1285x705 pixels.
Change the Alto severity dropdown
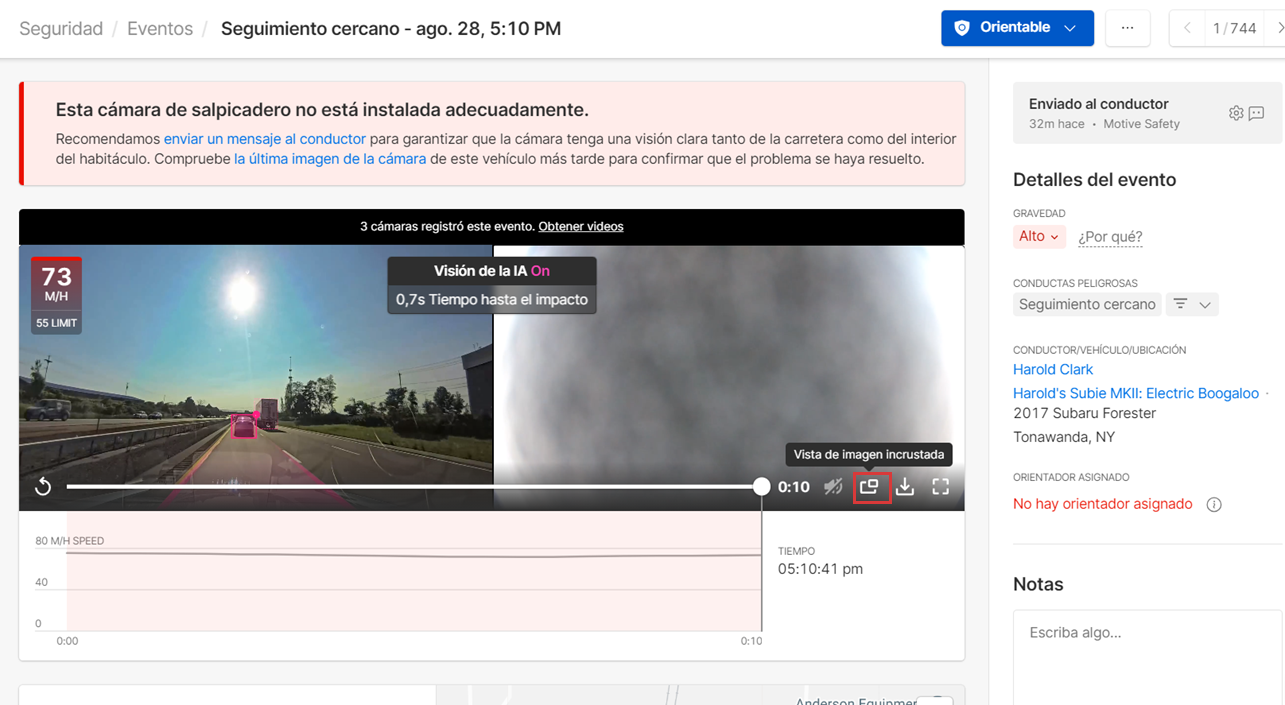tap(1038, 237)
